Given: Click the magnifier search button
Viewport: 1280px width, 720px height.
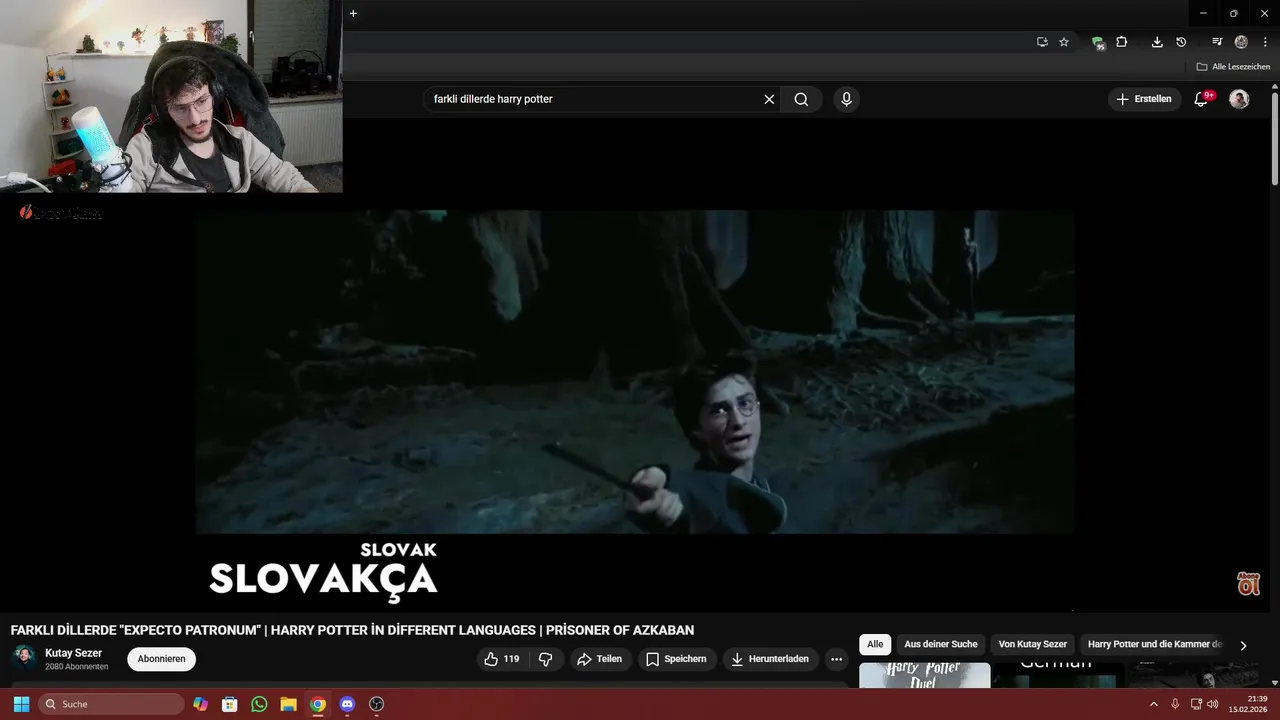Looking at the screenshot, I should pyautogui.click(x=801, y=99).
